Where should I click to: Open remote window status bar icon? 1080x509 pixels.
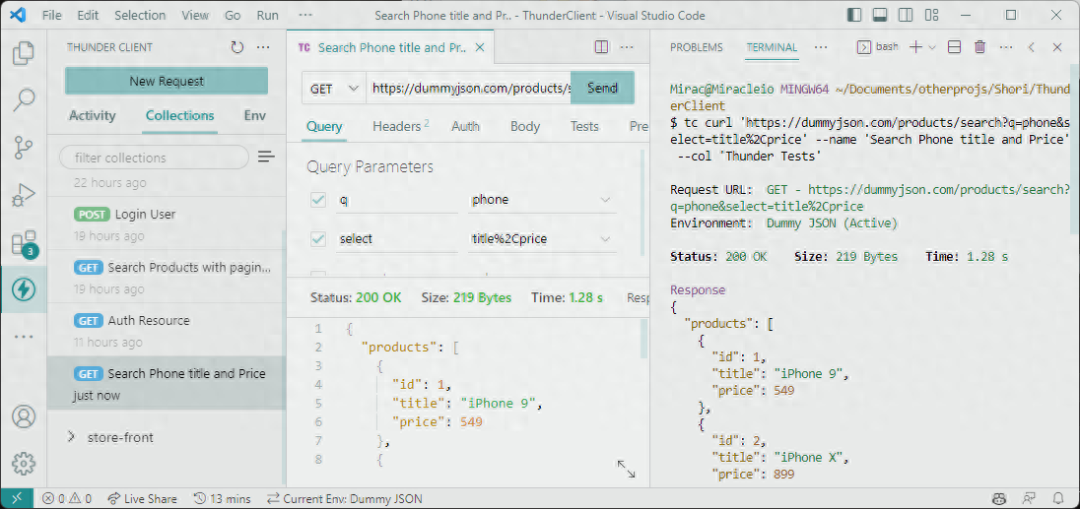point(17,498)
